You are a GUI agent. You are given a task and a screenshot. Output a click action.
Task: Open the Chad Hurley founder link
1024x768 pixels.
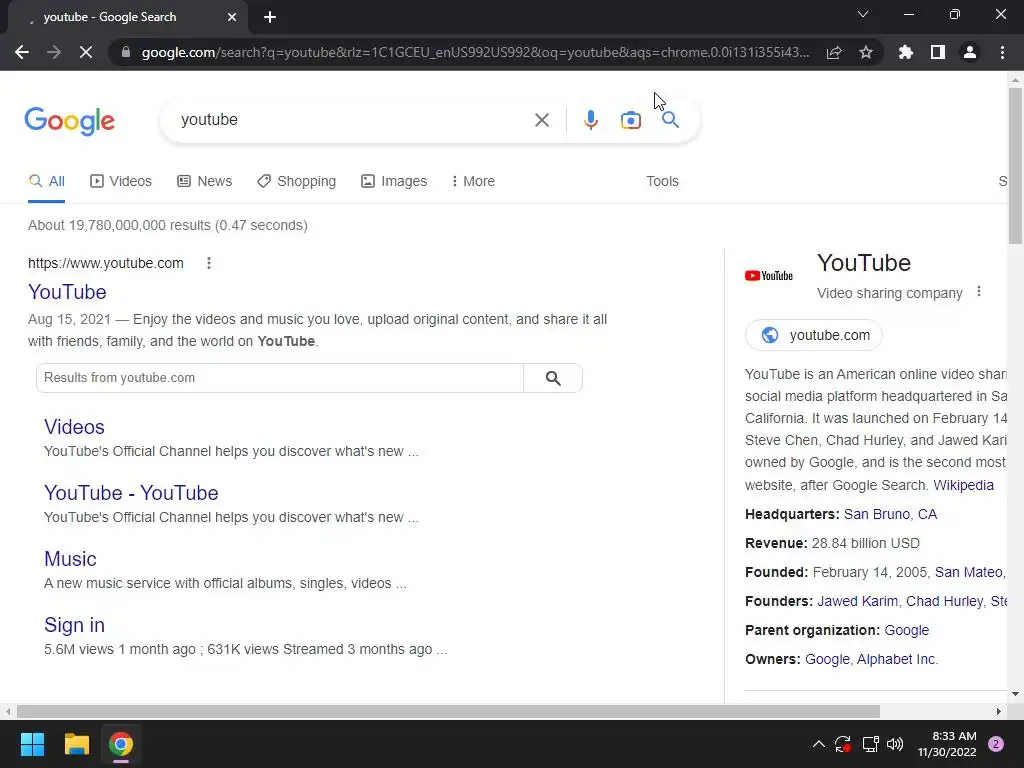pos(944,601)
